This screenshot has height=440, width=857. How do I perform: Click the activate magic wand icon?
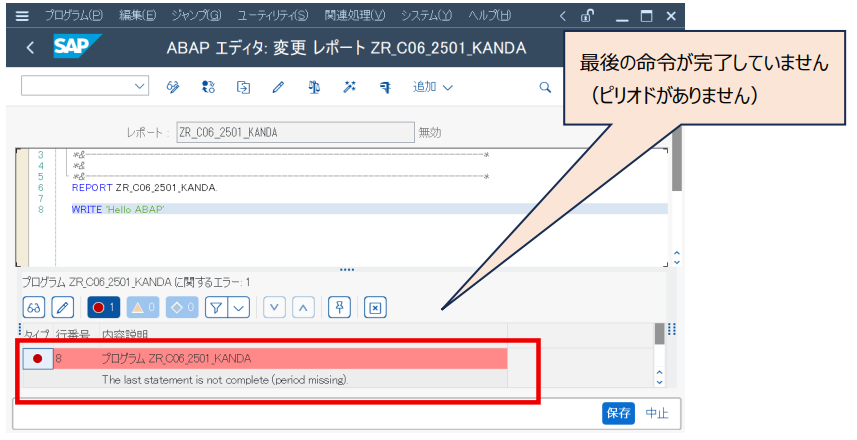tap(349, 87)
